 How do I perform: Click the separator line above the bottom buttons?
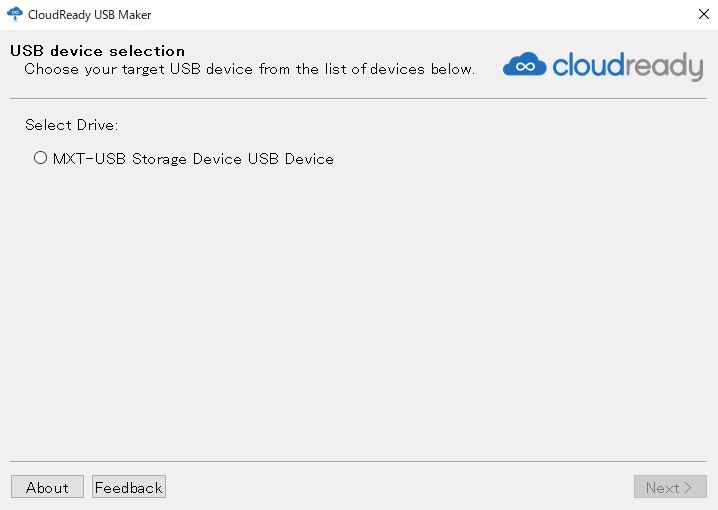tap(358, 461)
